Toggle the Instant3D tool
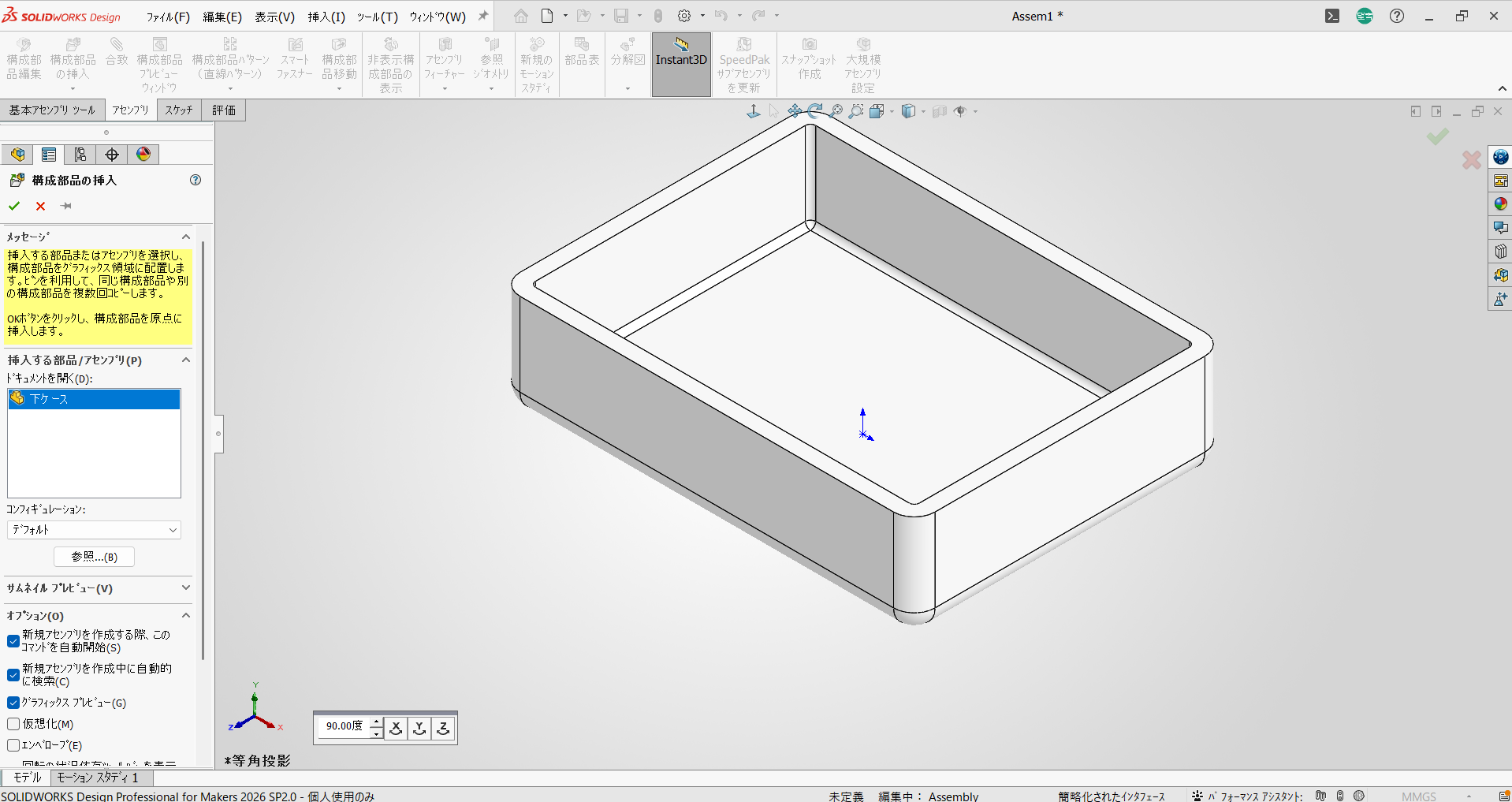Viewport: 1512px width, 802px height. (x=681, y=64)
